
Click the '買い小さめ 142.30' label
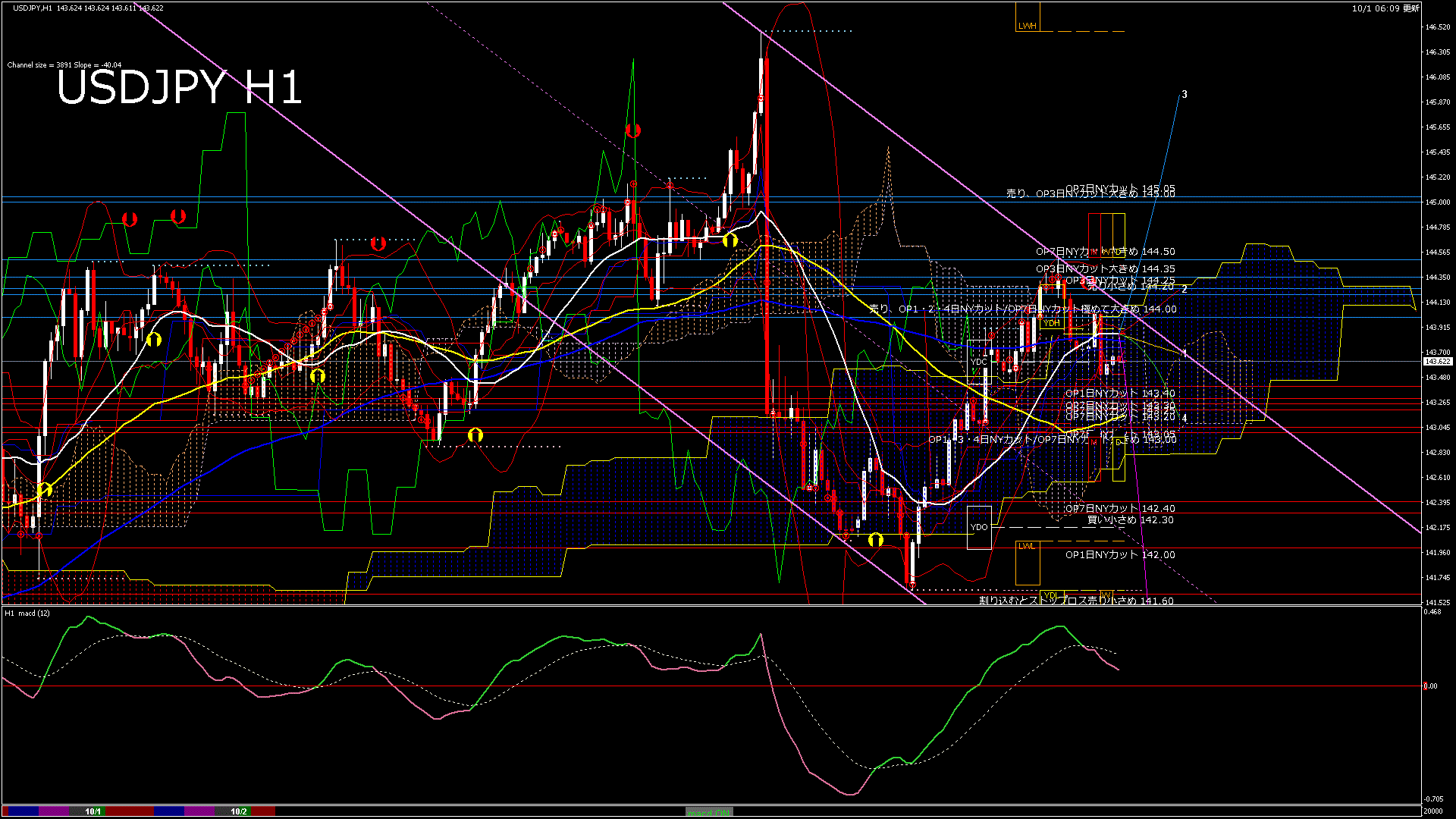click(1130, 519)
